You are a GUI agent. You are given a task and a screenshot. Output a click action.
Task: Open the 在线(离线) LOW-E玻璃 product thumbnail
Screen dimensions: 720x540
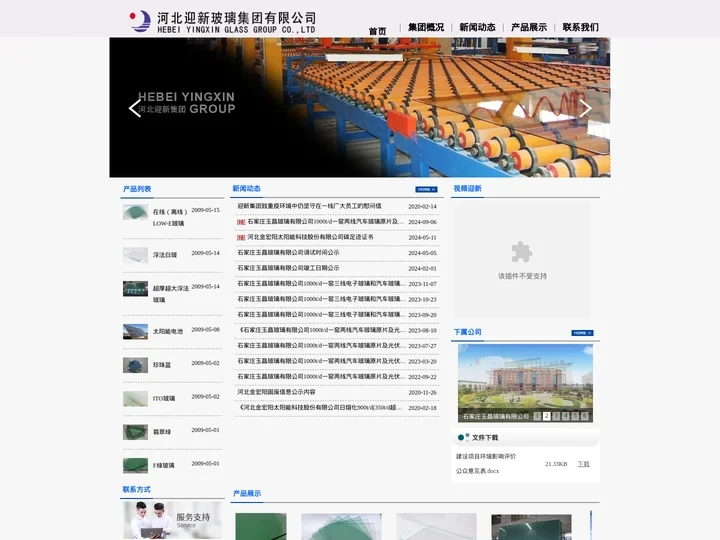135,212
